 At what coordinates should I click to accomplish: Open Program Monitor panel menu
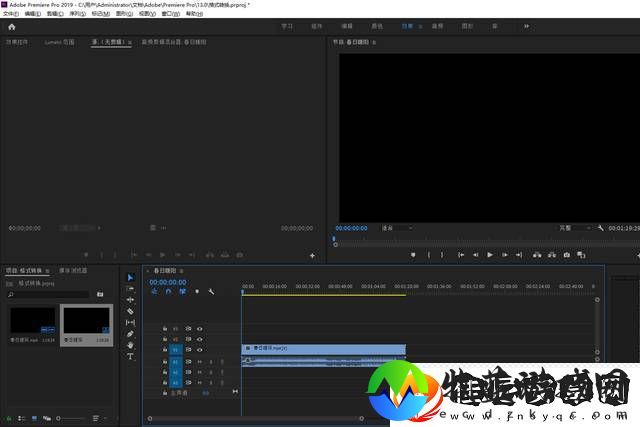374,42
